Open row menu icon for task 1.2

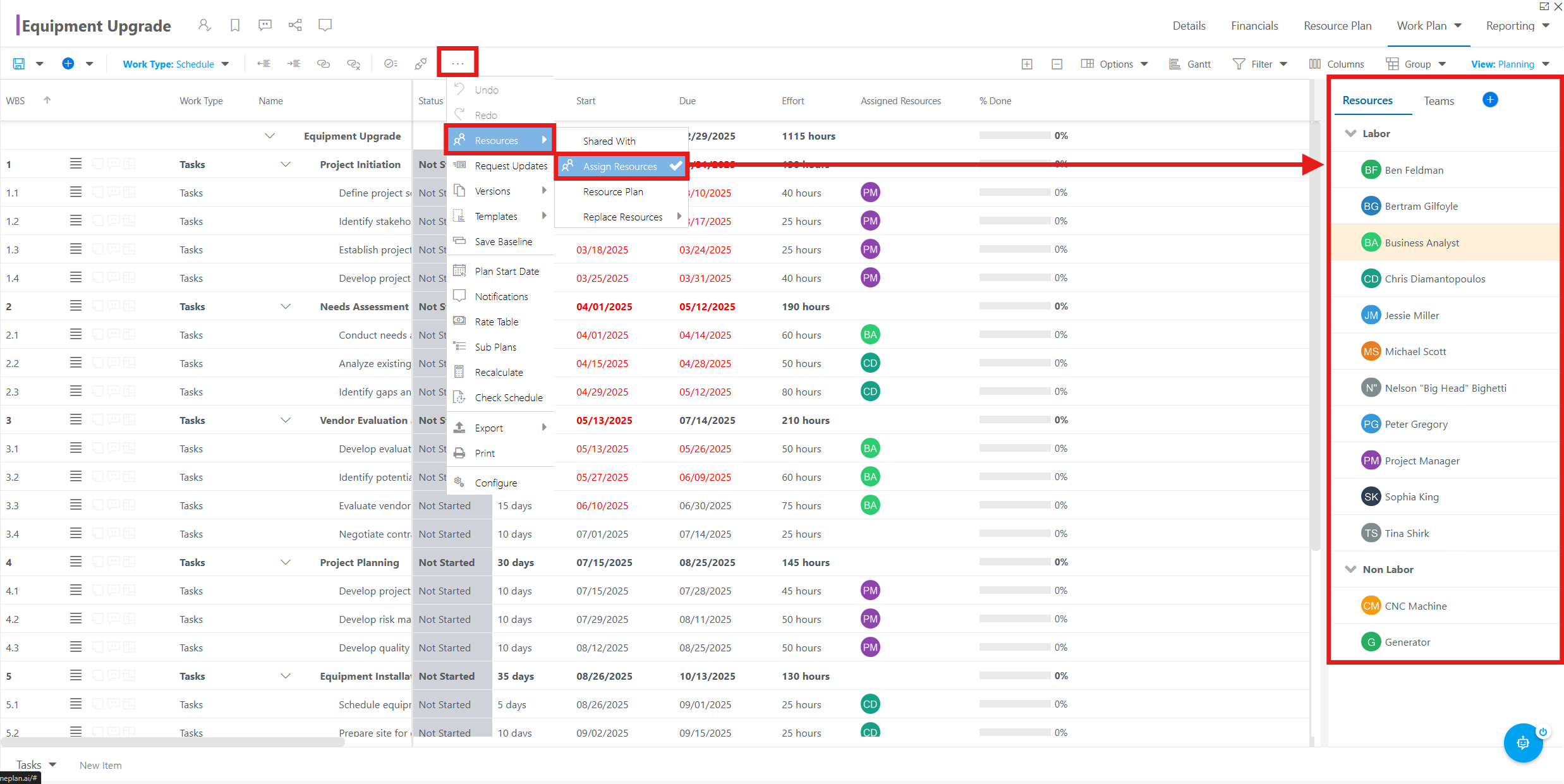pos(76,221)
